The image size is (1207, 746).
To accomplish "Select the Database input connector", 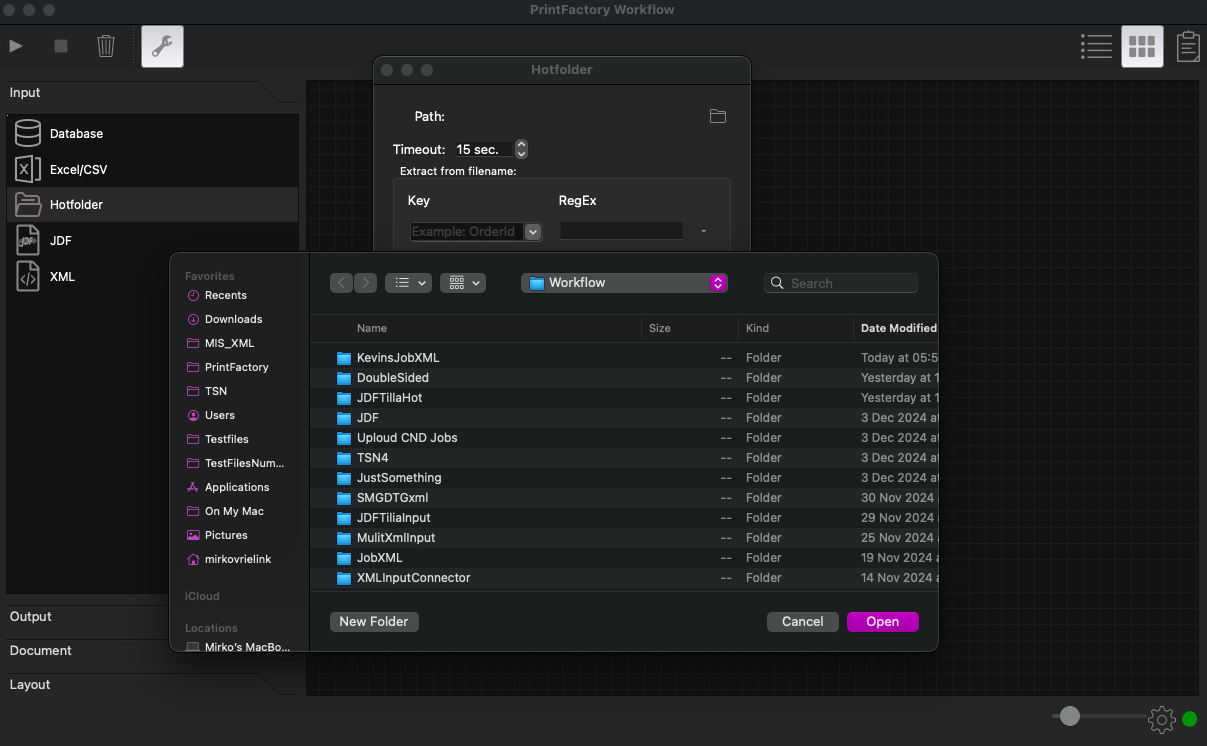I will (x=153, y=133).
